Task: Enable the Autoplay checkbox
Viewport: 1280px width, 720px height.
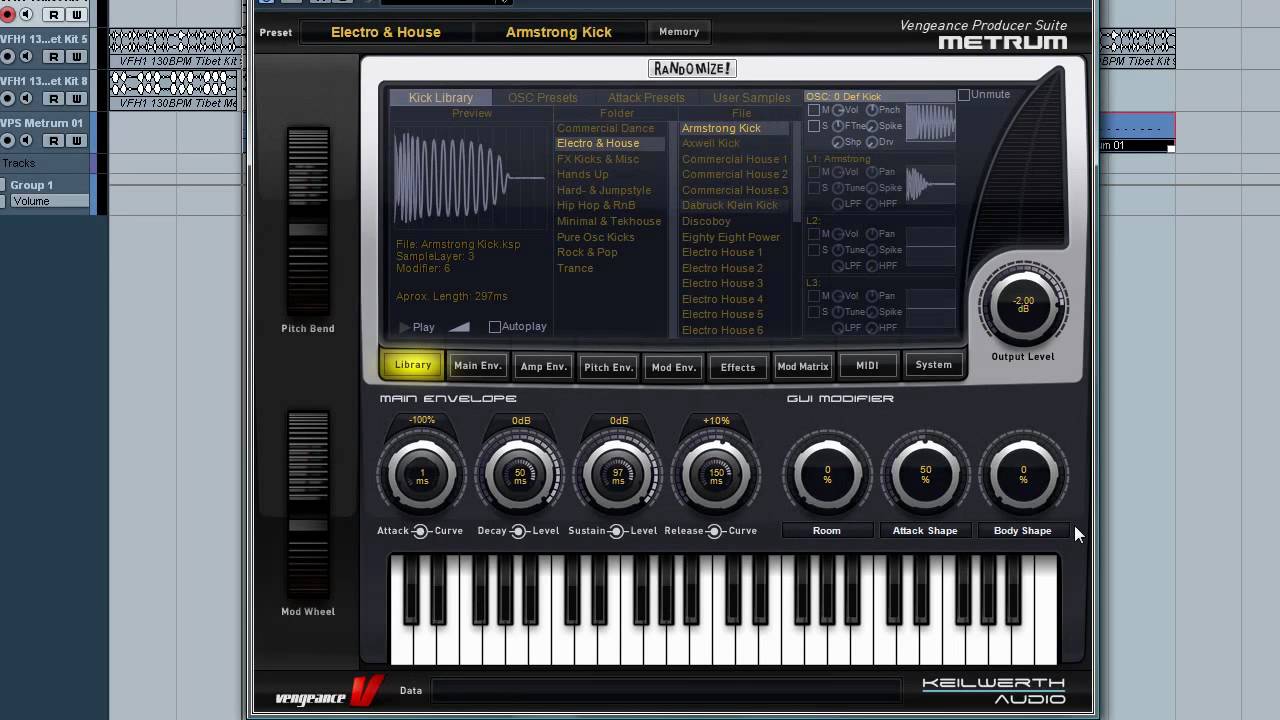Action: (x=494, y=327)
